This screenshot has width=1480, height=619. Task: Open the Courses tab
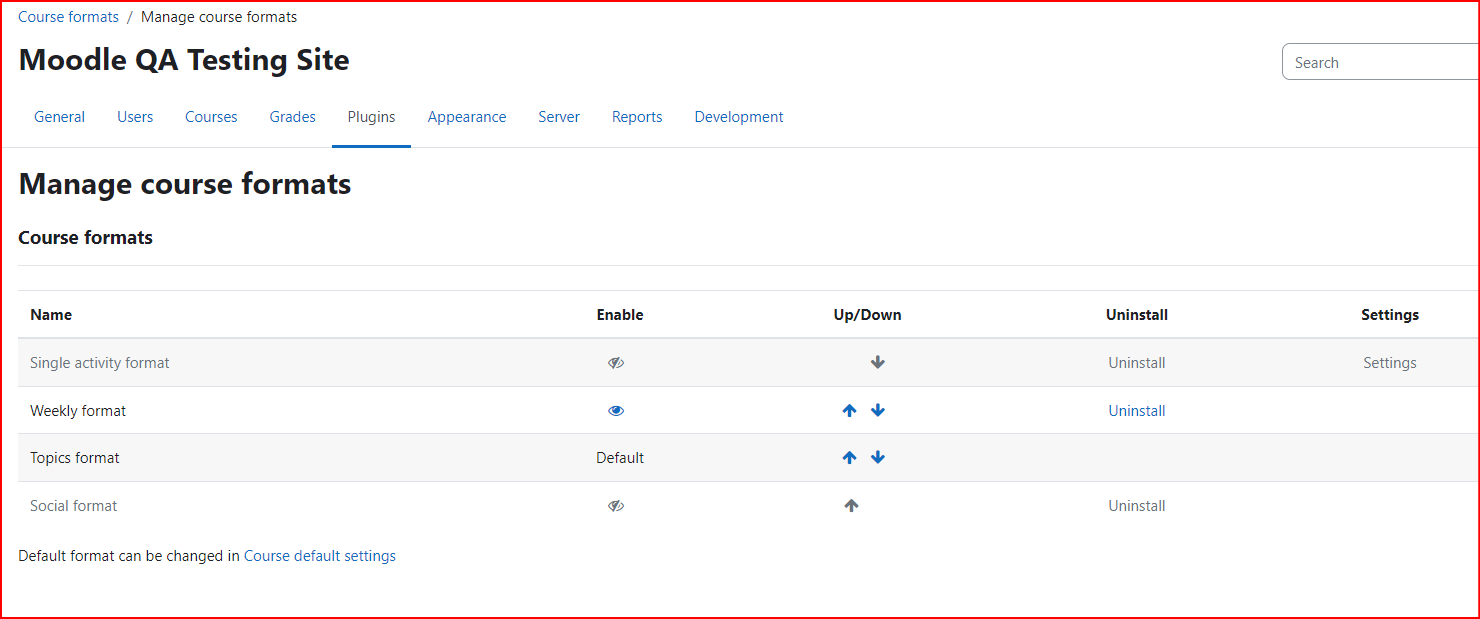point(211,117)
